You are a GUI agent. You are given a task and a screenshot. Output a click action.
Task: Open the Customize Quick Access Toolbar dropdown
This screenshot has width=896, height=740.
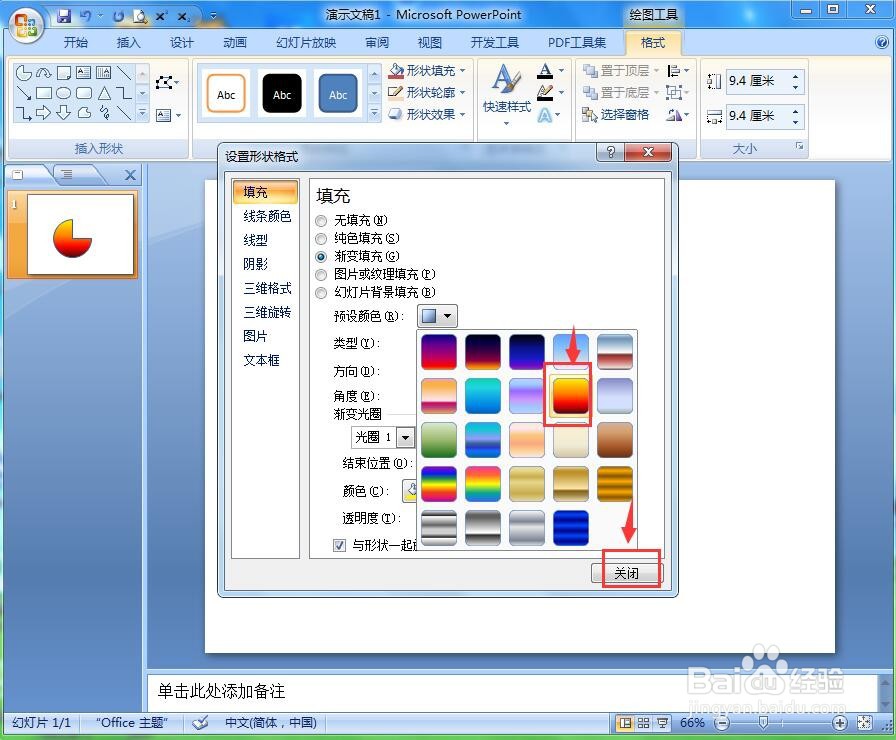(213, 16)
